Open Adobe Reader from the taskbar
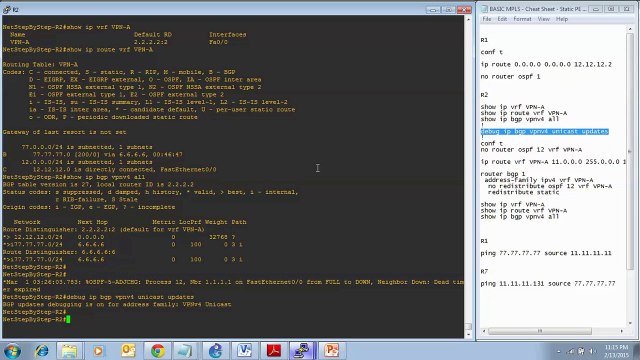The width and height of the screenshot is (640, 360). click(273, 351)
